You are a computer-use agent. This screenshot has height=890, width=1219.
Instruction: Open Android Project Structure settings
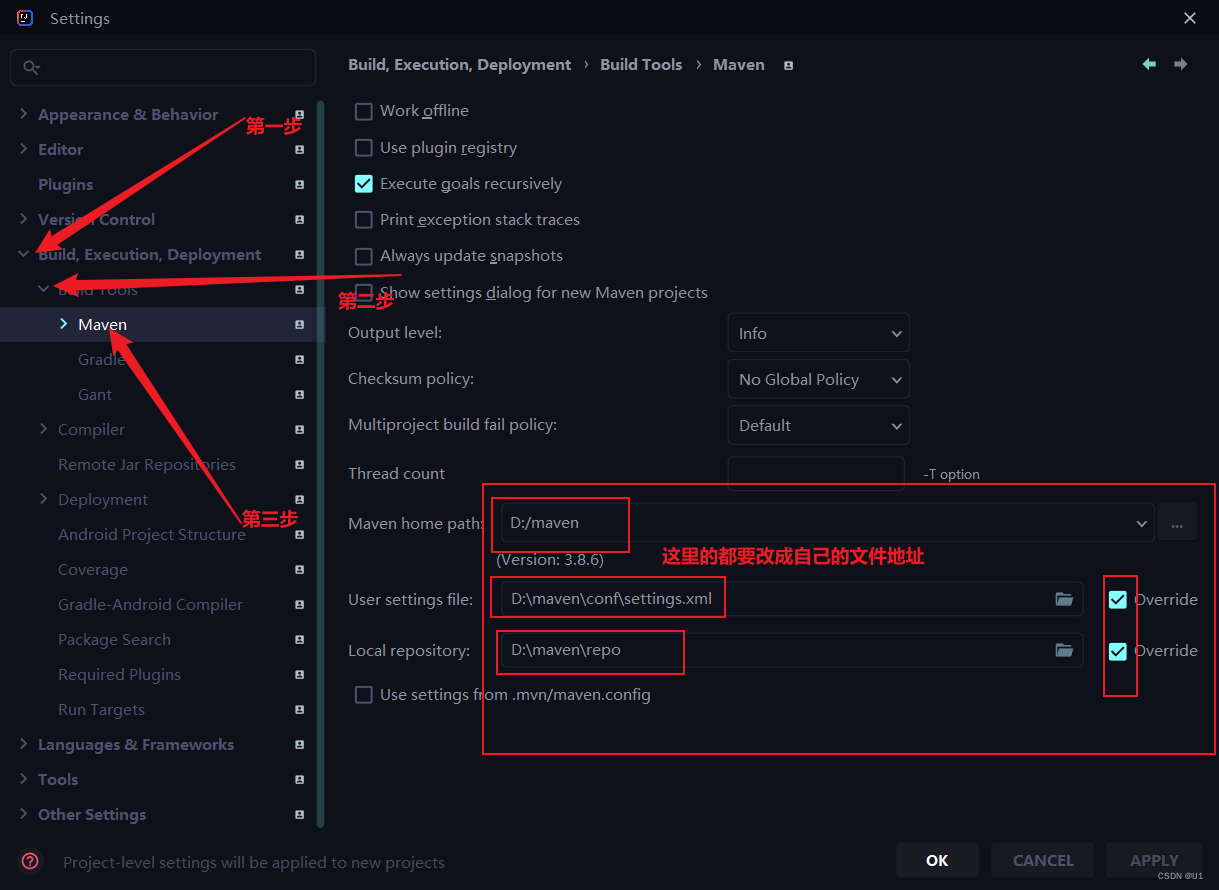[x=152, y=535]
